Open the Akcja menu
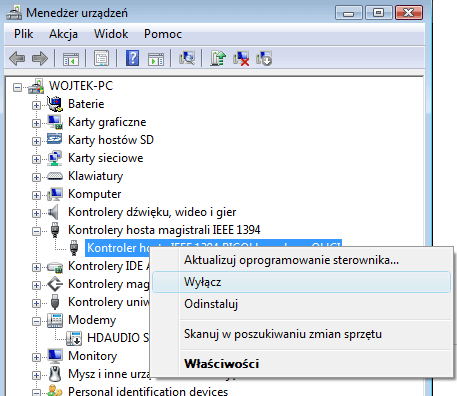 coord(63,34)
